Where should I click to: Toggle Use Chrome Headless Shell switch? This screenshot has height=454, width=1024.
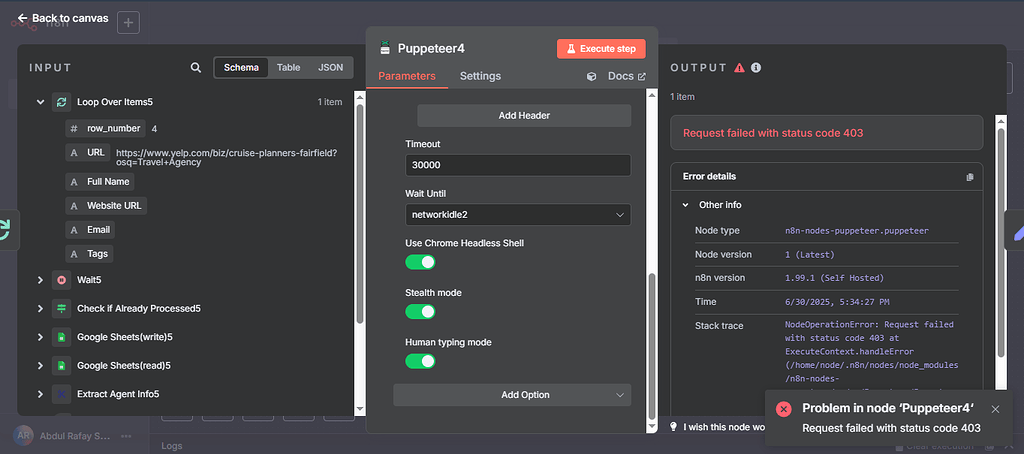coord(420,262)
